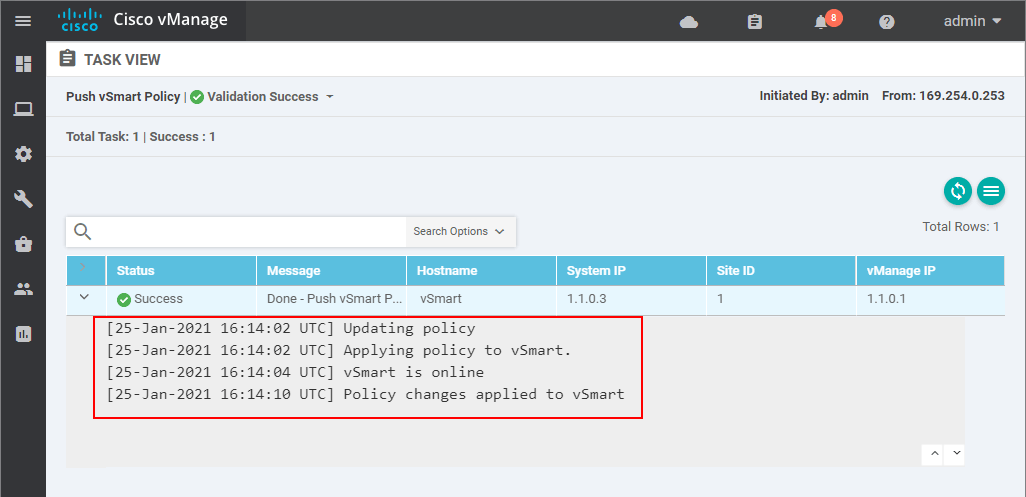Open the task list clipboard icon
This screenshot has width=1026, height=497.
pyautogui.click(x=754, y=22)
